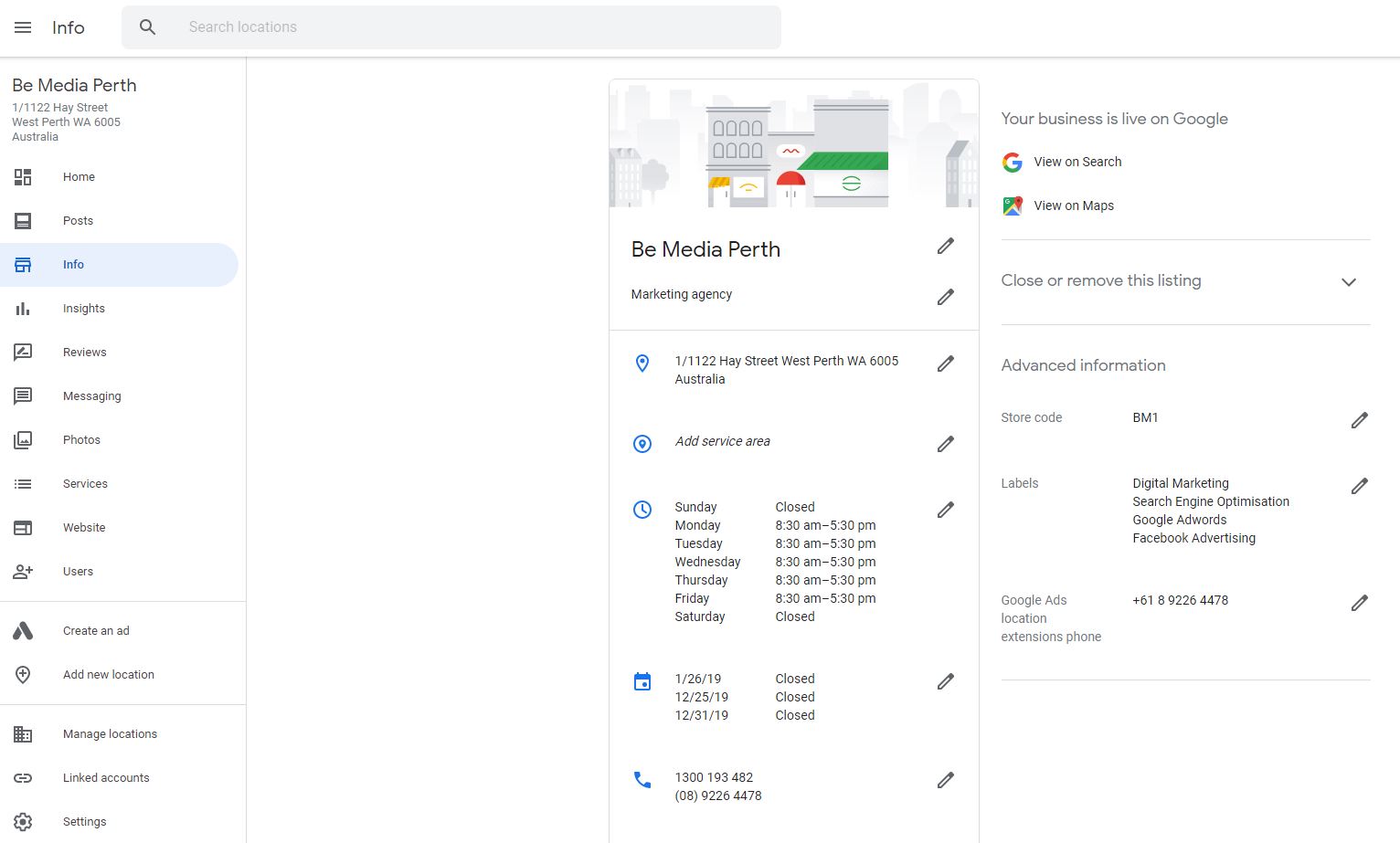1400x843 pixels.
Task: Go to Reviews in the sidebar
Action: (85, 353)
